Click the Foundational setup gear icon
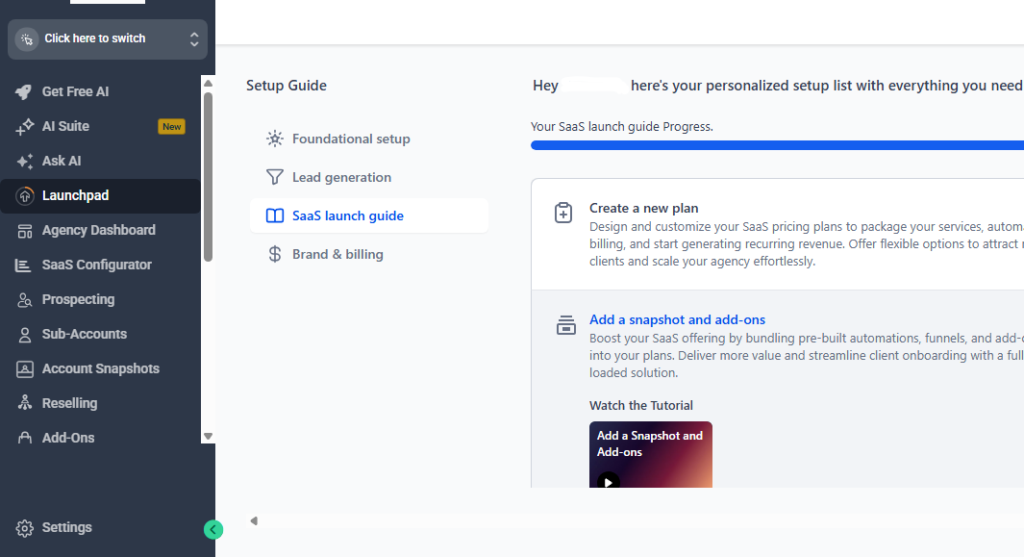The image size is (1024, 557). (275, 138)
